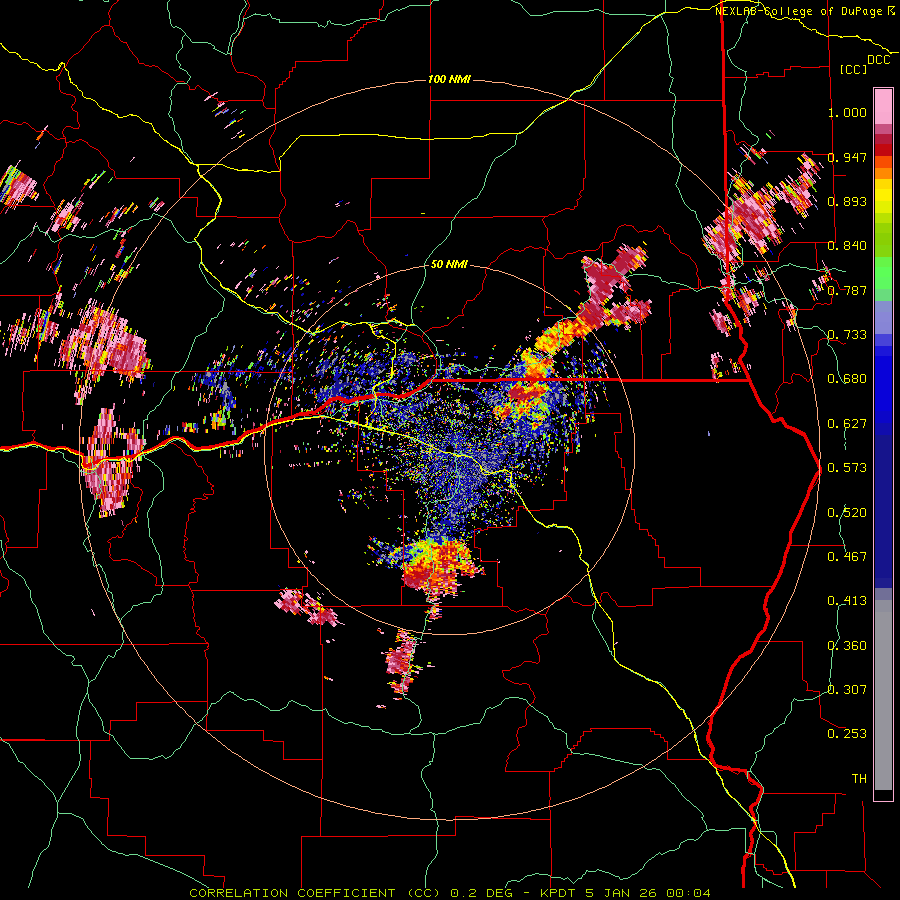Click the yellow segment of color bar
The height and width of the screenshot is (900, 900).
point(883,196)
